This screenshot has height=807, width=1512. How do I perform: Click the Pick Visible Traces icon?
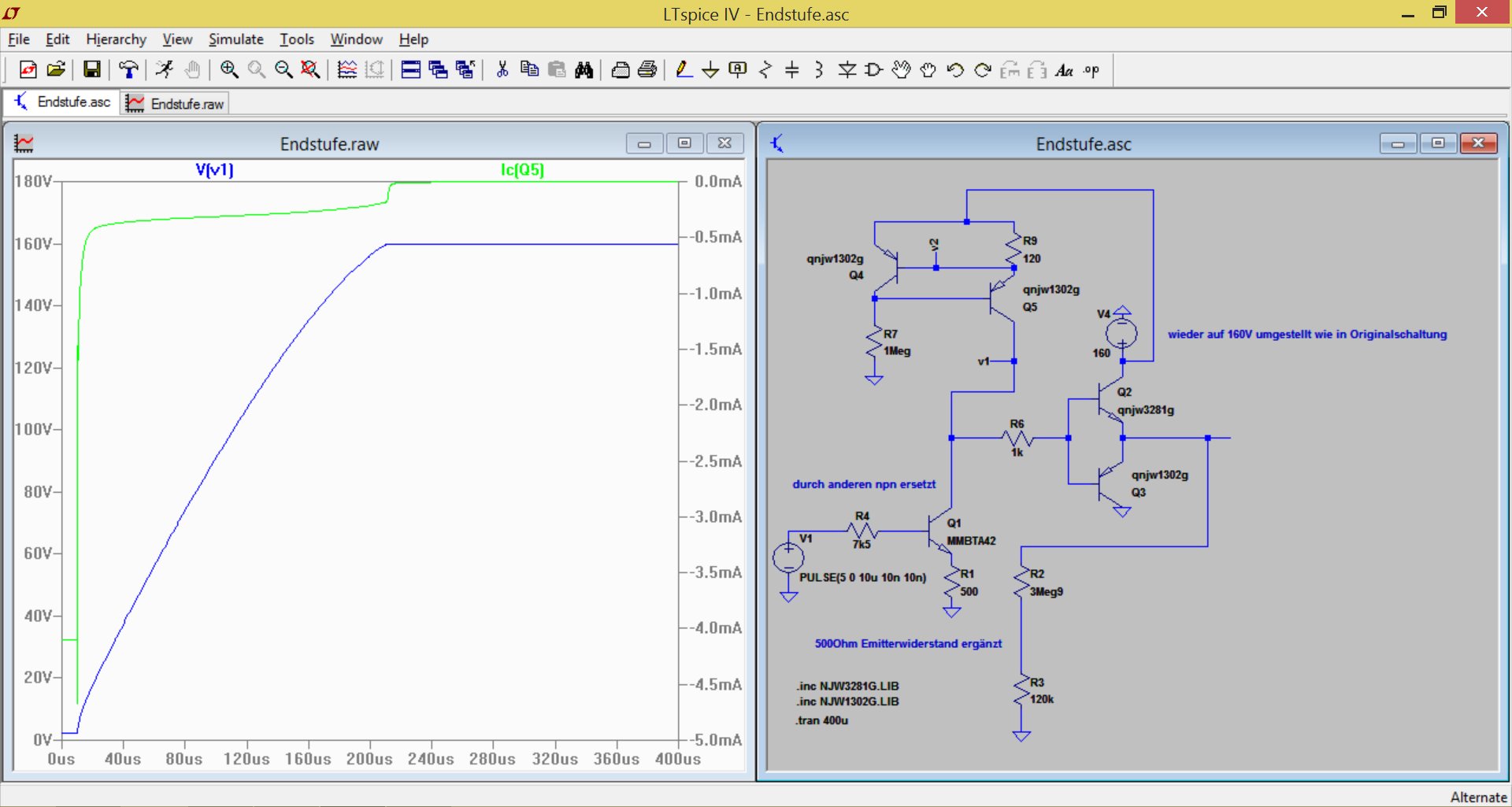click(x=347, y=70)
